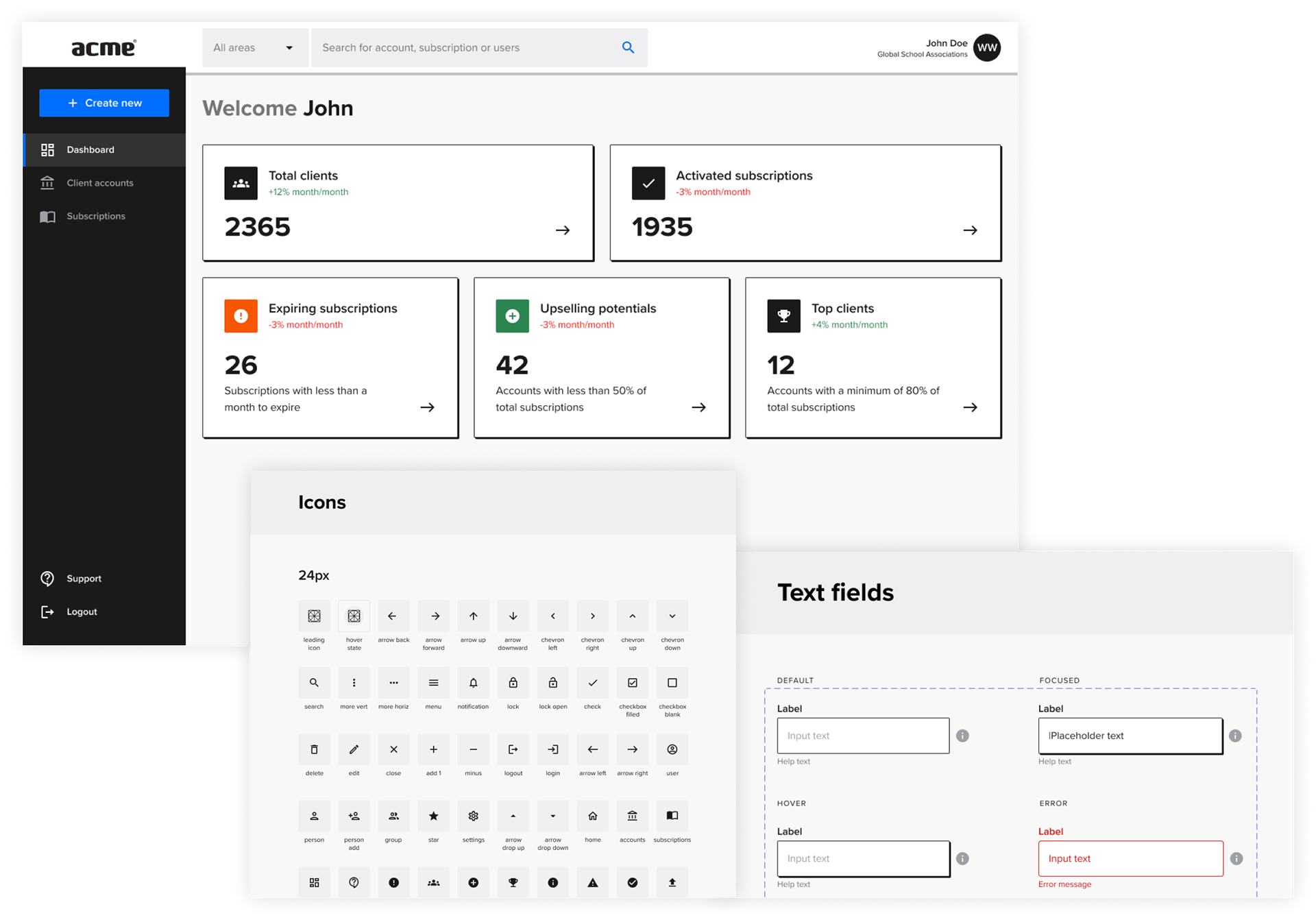Click info icon beside Default field
Viewport: 1316px width, 920px height.
pos(962,736)
